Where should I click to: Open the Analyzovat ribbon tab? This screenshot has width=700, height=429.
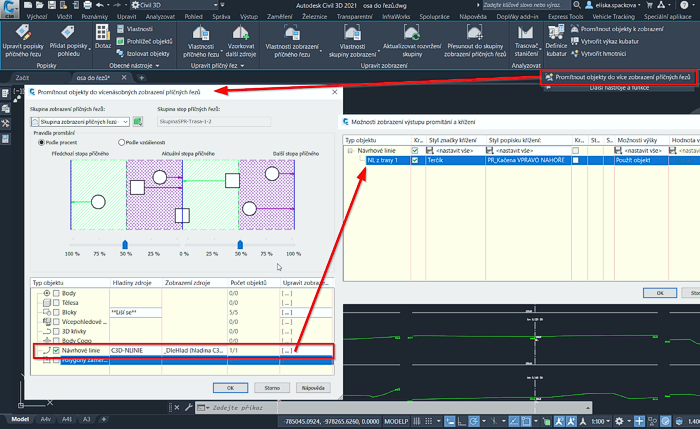(x=160, y=17)
